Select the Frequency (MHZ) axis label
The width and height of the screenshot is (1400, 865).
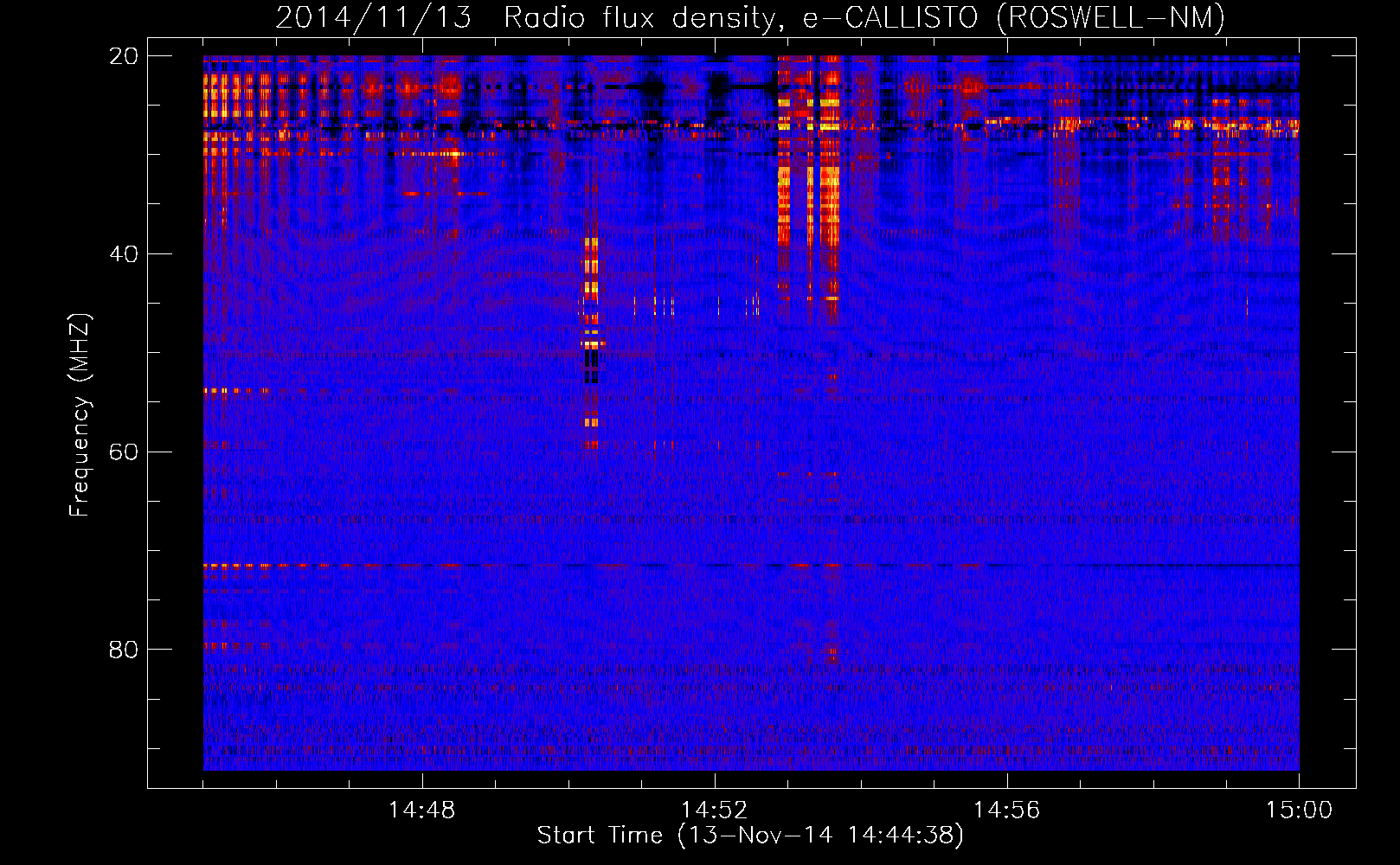coord(80,415)
